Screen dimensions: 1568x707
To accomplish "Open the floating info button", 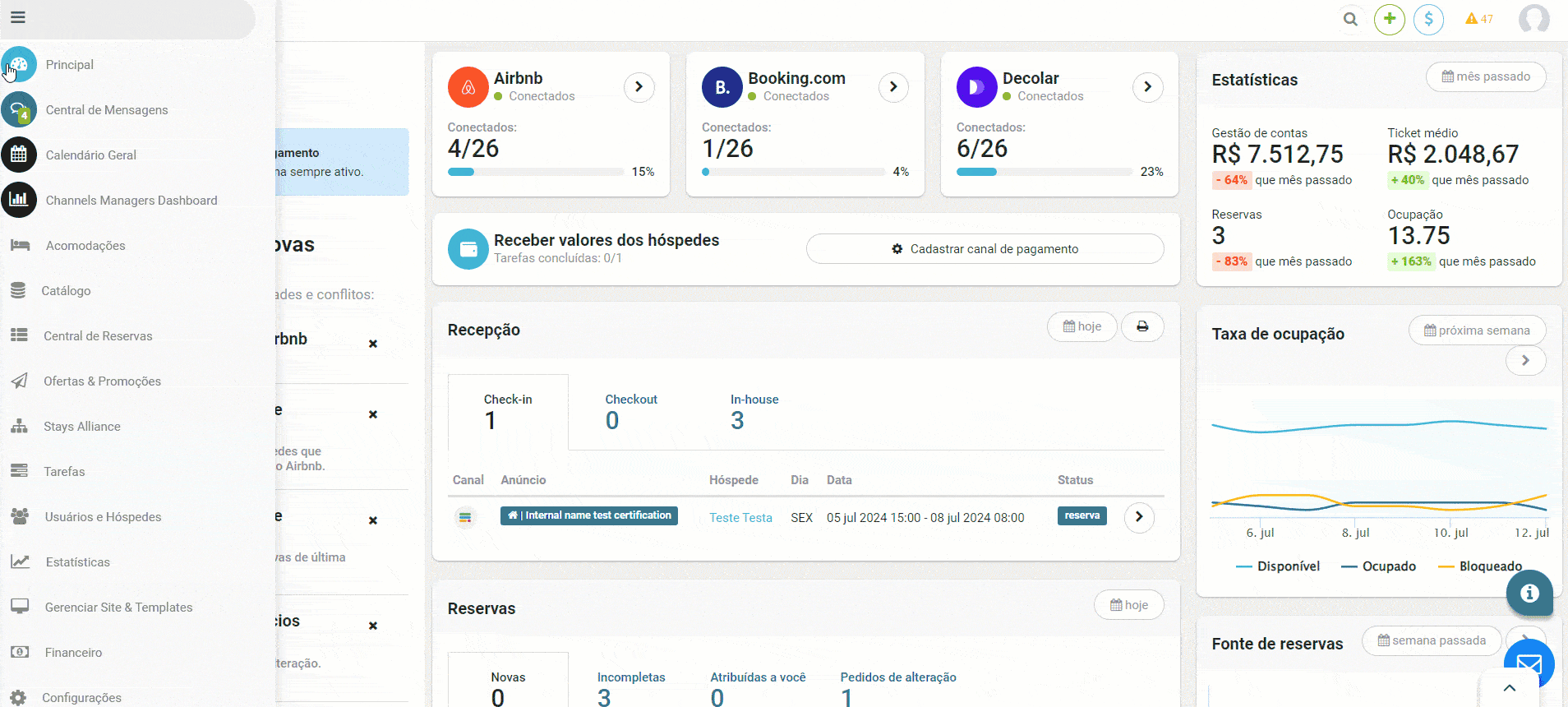I will click(x=1529, y=593).
